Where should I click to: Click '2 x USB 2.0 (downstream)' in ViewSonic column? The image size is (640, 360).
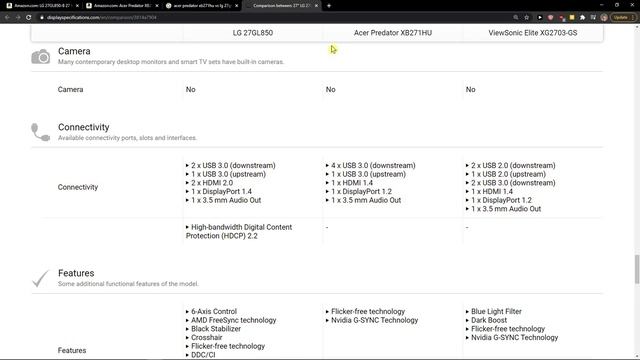(513, 165)
